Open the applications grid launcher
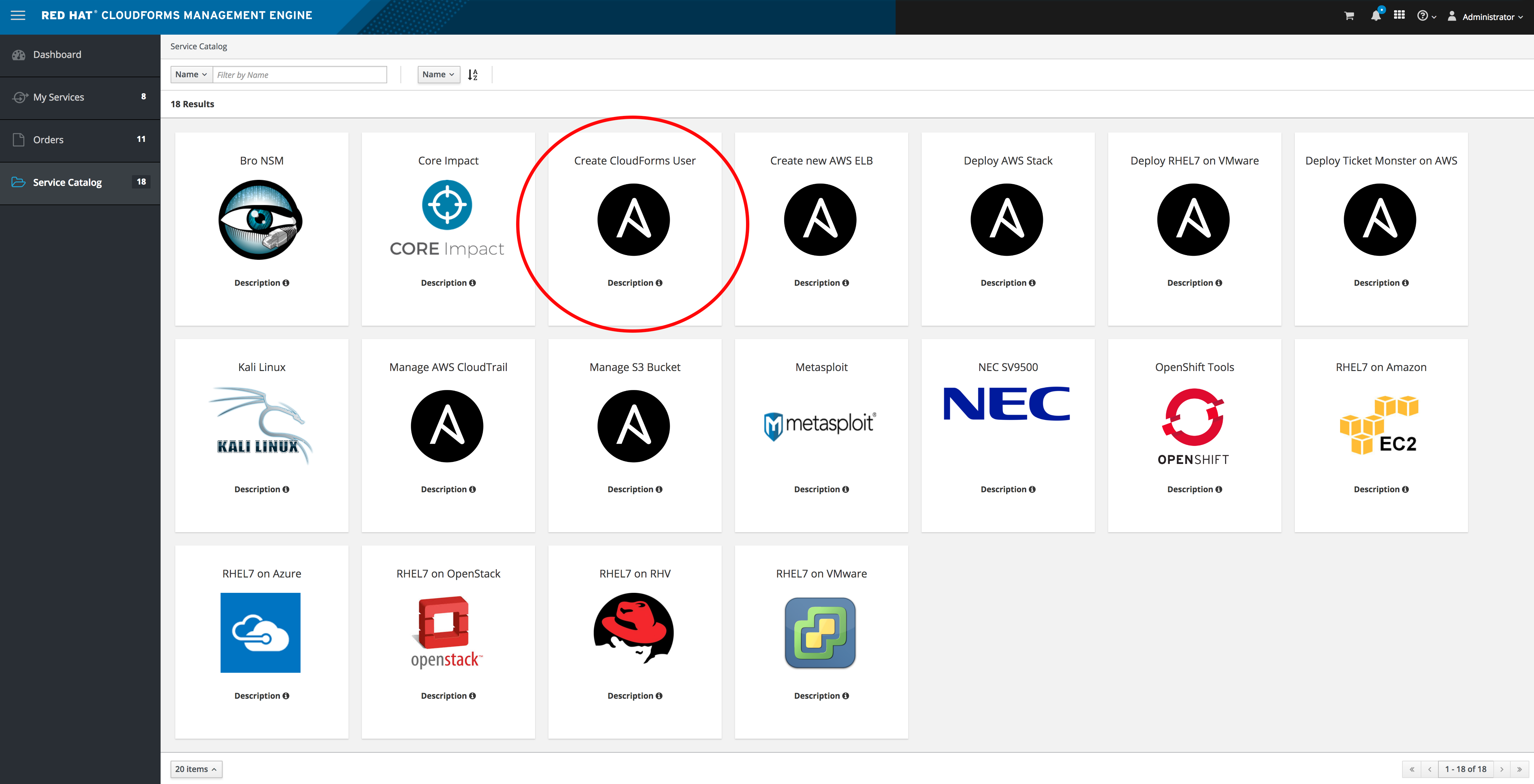The image size is (1534, 784). click(x=1399, y=15)
